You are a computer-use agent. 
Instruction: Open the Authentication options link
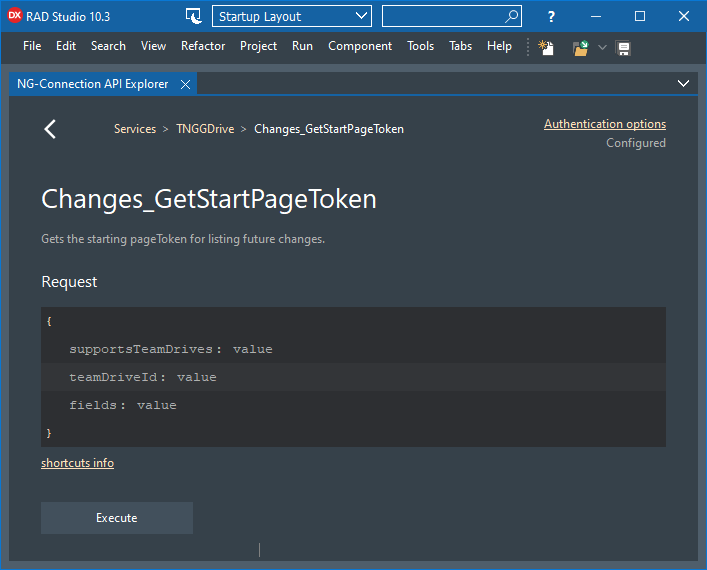[604, 124]
